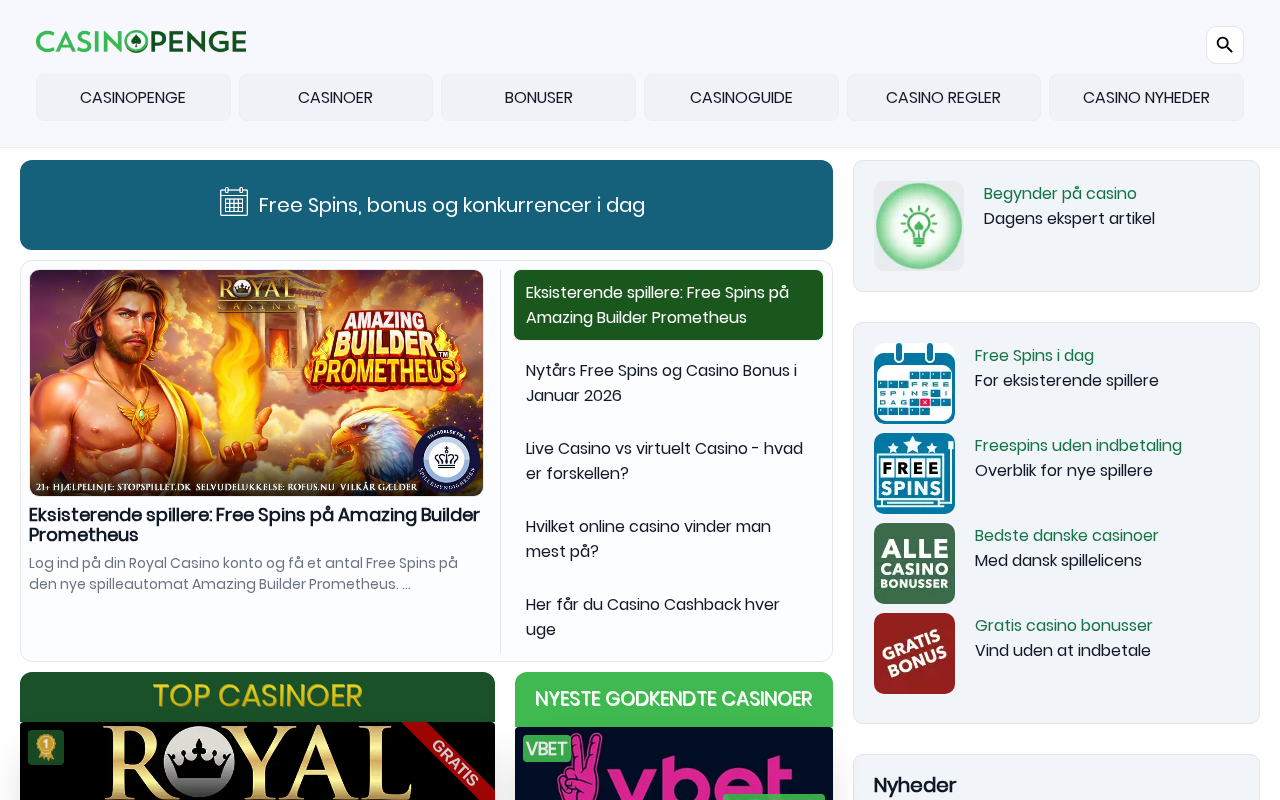Screen dimensions: 1280x800
Task: Open Hvilket online casino vinder man mest på
Action: [668, 539]
